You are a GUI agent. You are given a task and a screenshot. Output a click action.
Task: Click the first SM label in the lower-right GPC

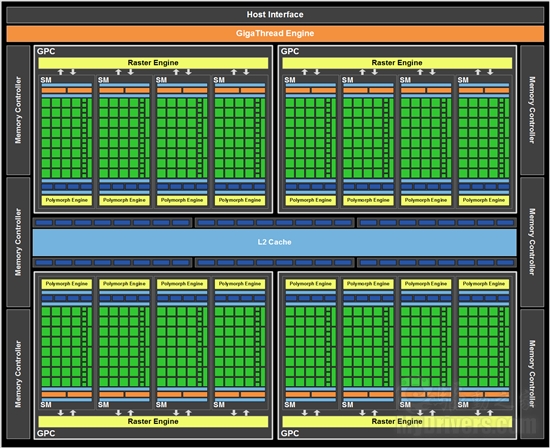(290, 405)
